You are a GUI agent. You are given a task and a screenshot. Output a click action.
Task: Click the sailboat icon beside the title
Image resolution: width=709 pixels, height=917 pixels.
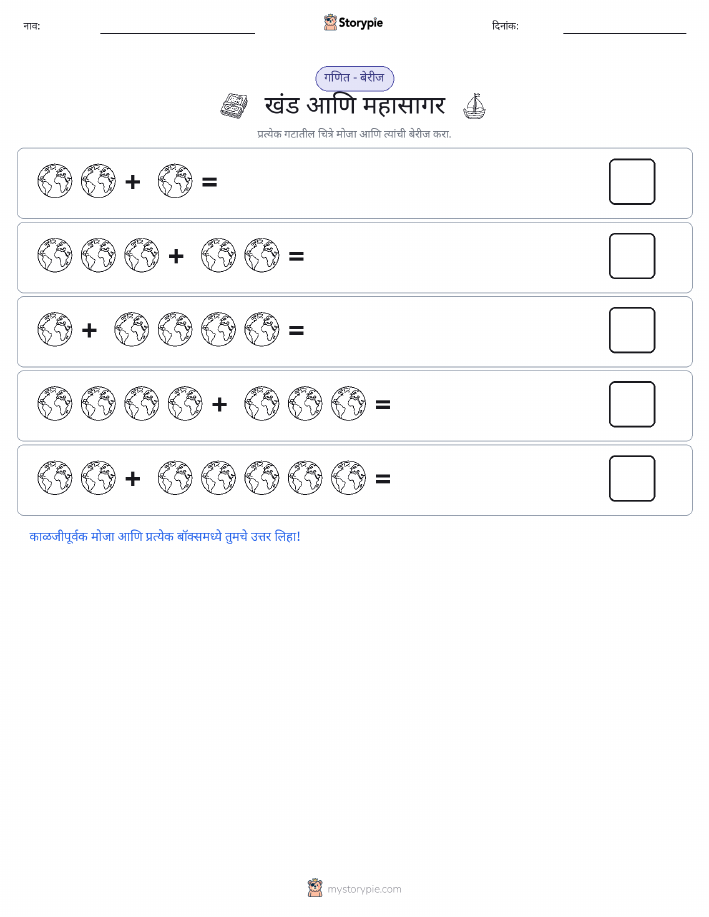click(x=474, y=106)
